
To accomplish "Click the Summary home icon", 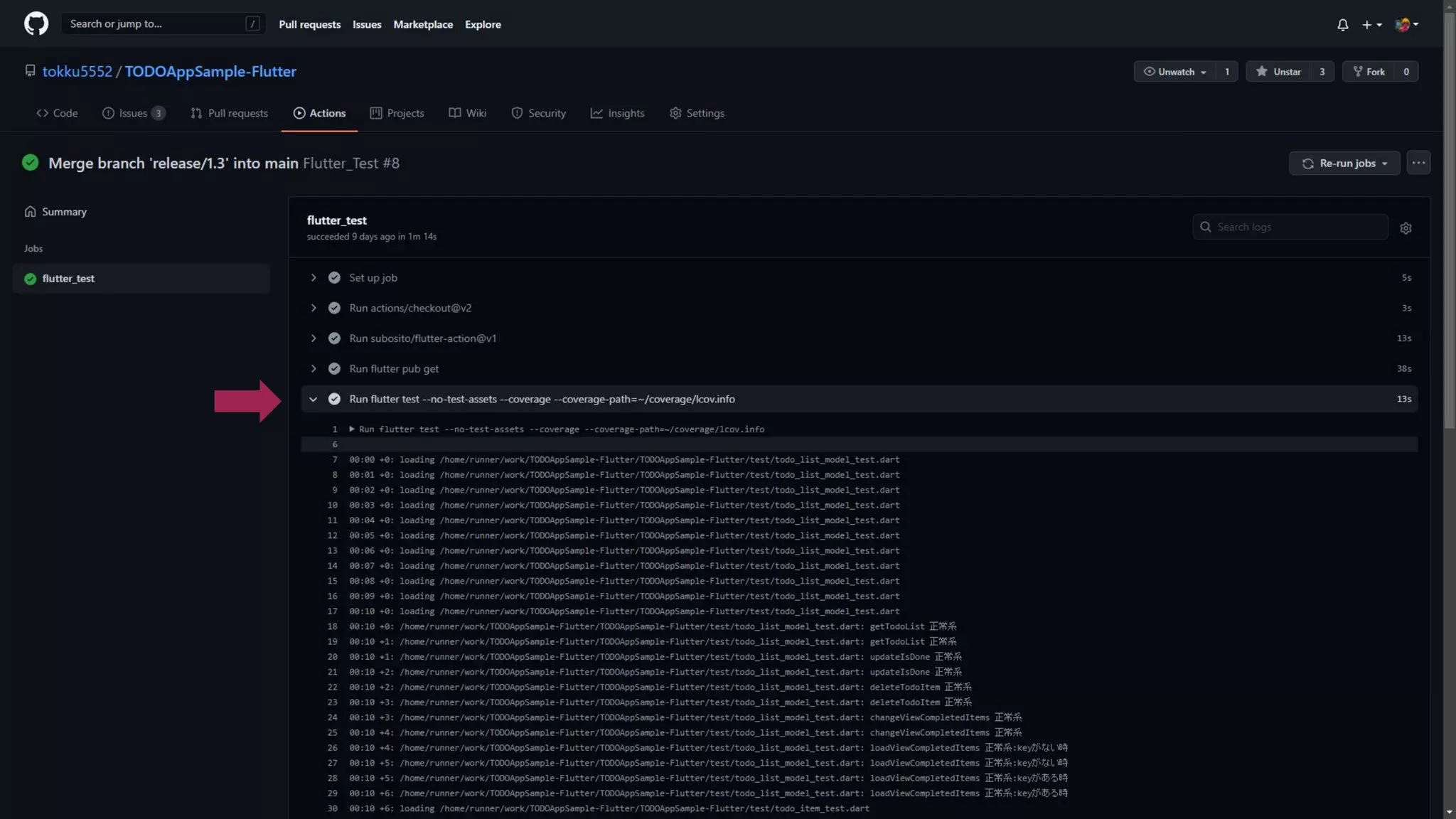I will (30, 212).
